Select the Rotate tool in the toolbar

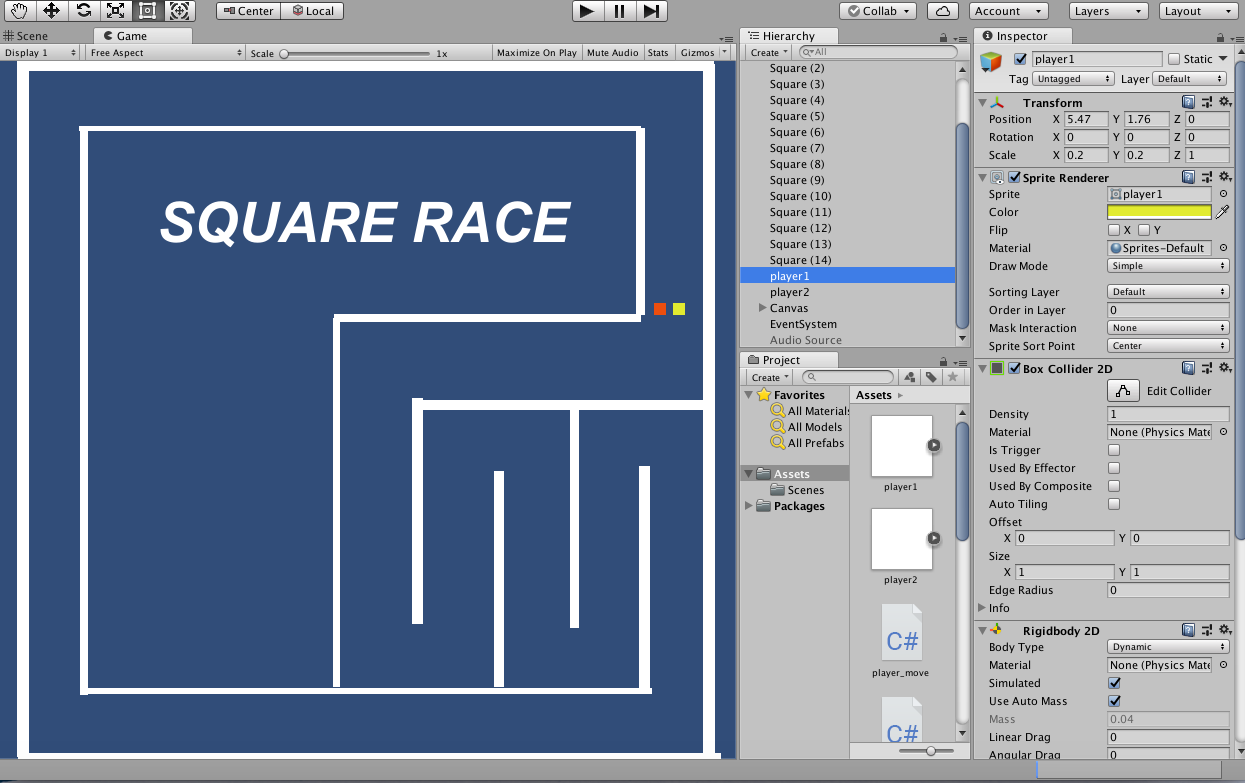[83, 11]
